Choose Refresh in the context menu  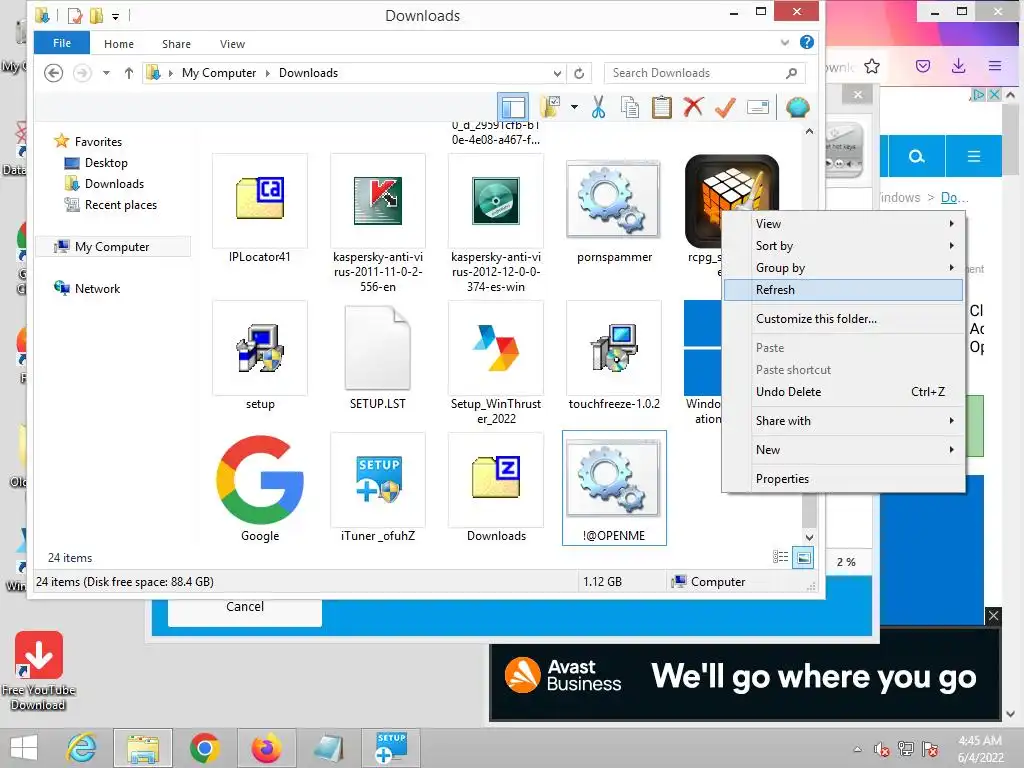tap(843, 290)
